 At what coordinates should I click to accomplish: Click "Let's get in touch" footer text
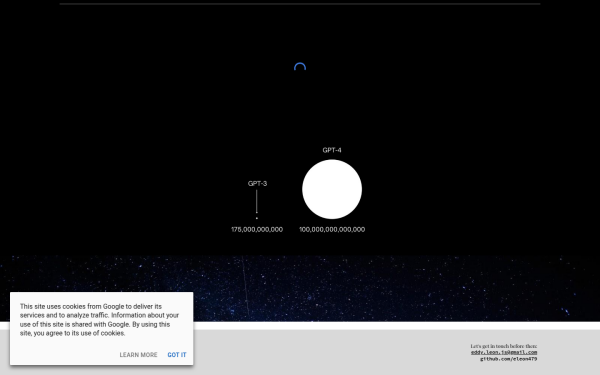[504, 346]
